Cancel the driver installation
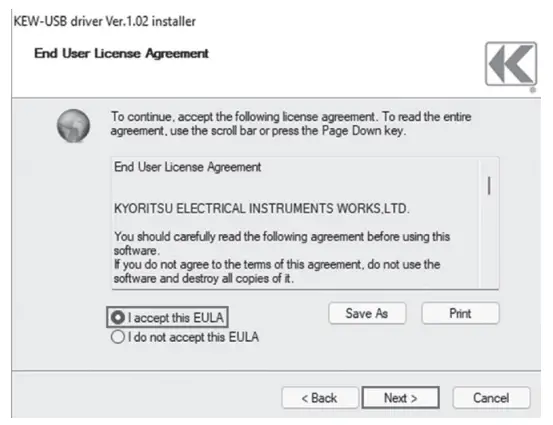553x425 pixels. (491, 398)
